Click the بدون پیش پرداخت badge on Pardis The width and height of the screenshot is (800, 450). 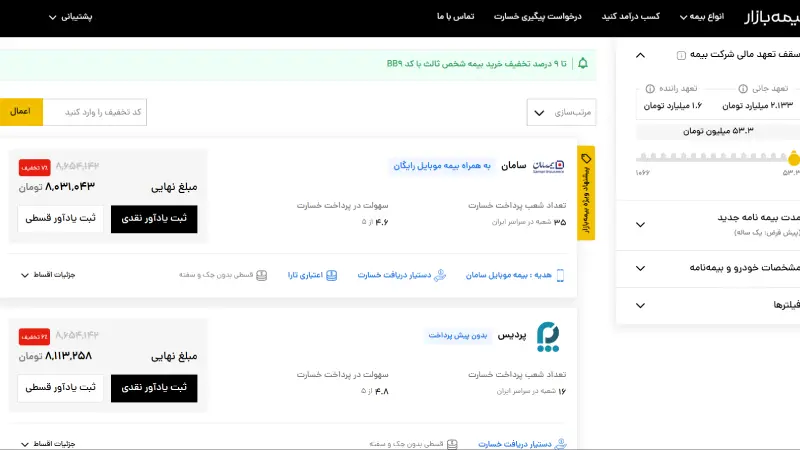[x=458, y=336]
